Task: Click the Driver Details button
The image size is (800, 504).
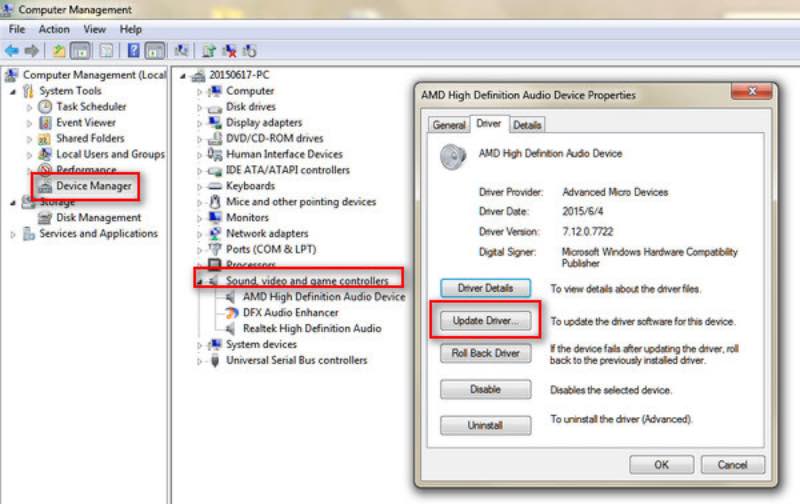Action: click(x=485, y=288)
